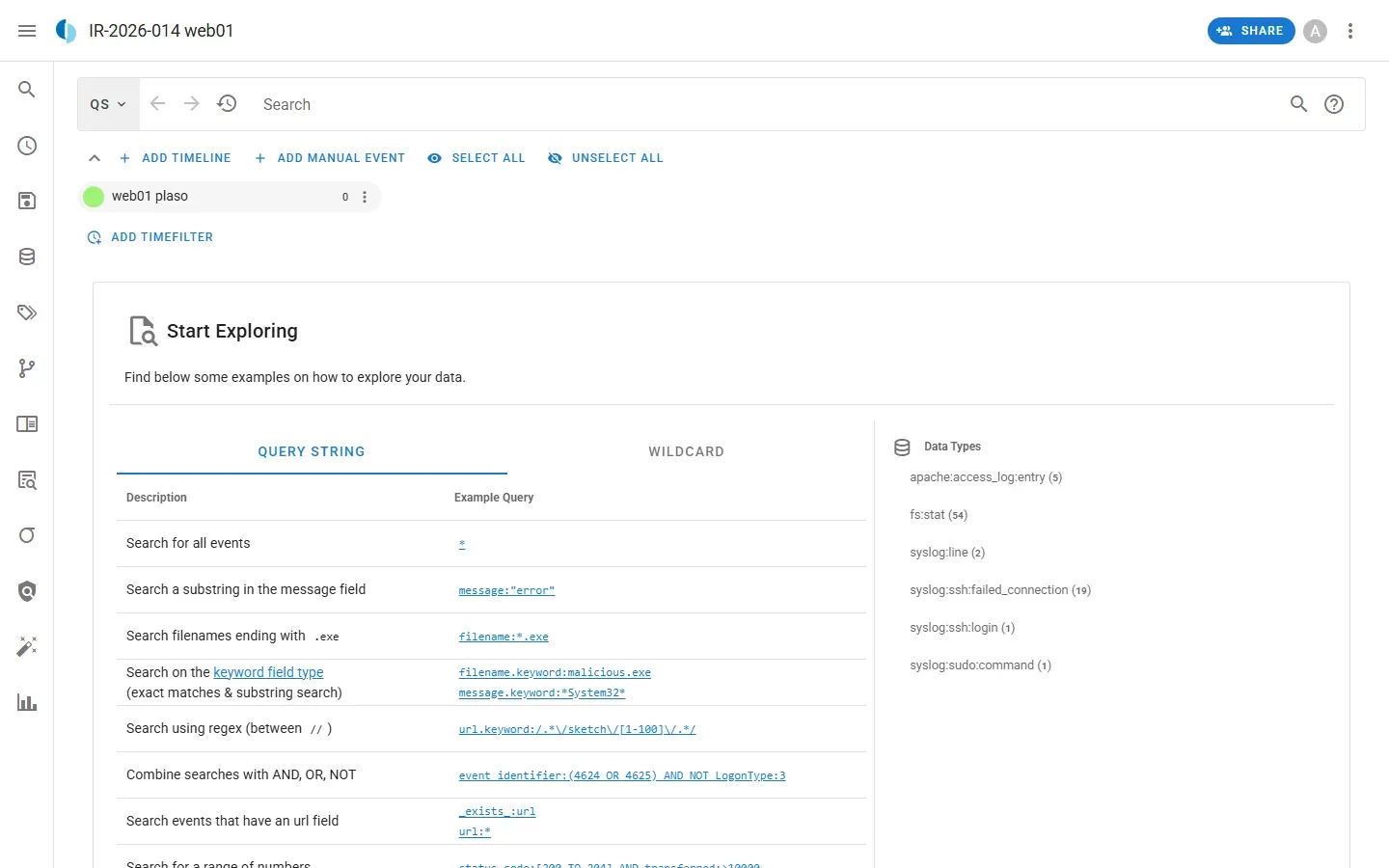The image size is (1389, 868).
Task: Click the Share button
Action: [1250, 31]
